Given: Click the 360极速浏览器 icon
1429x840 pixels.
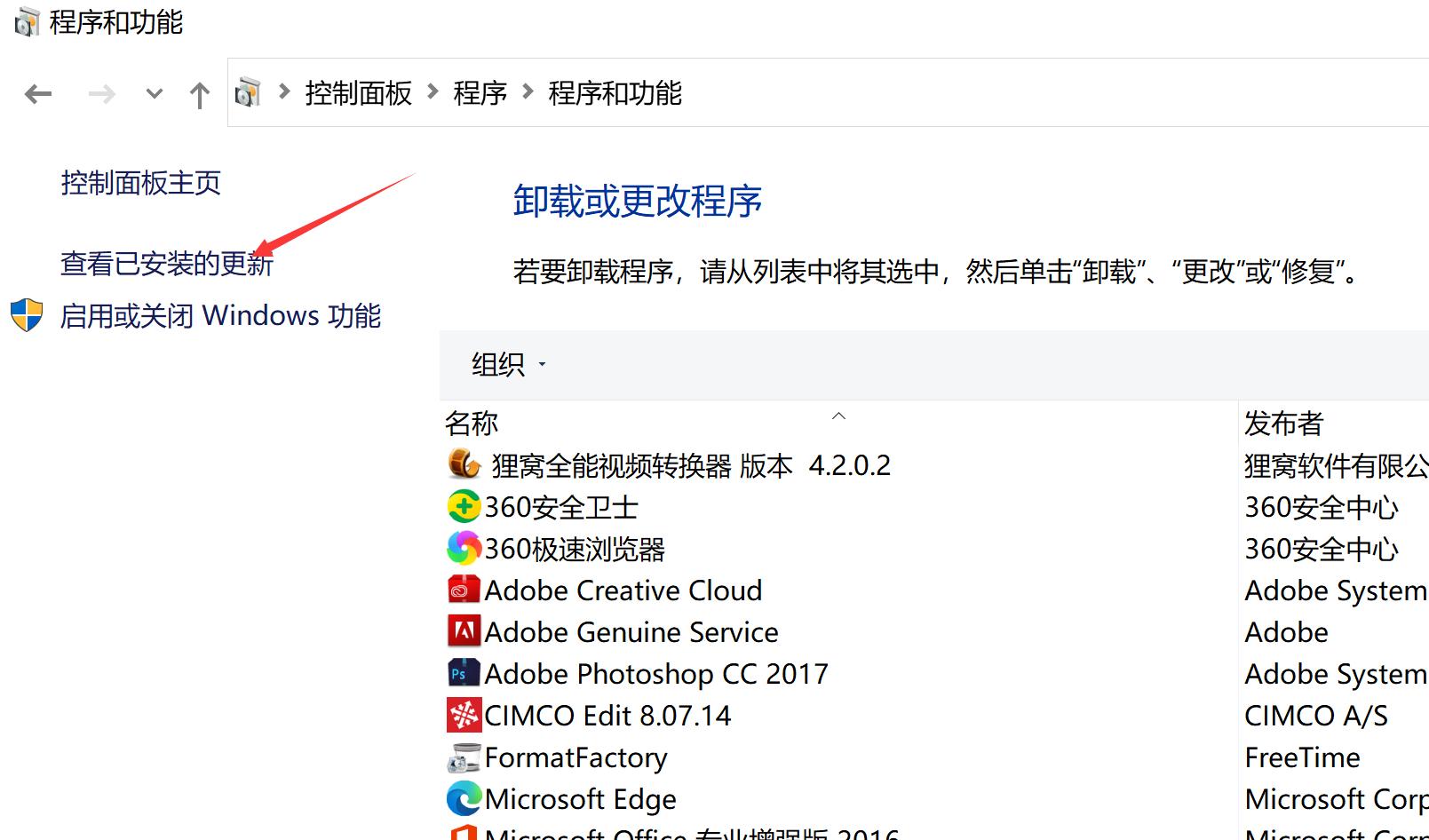Looking at the screenshot, I should [x=462, y=548].
